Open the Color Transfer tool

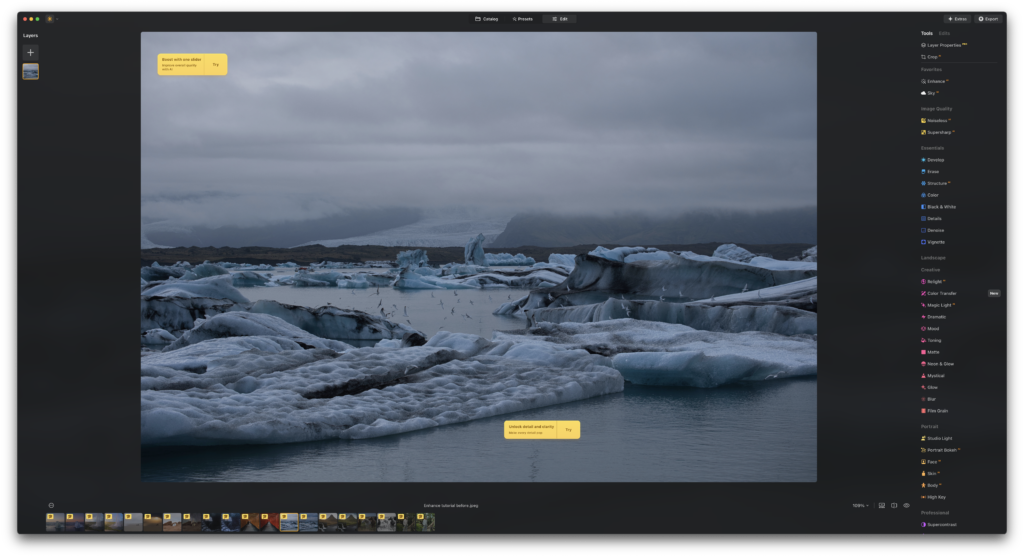coord(939,293)
